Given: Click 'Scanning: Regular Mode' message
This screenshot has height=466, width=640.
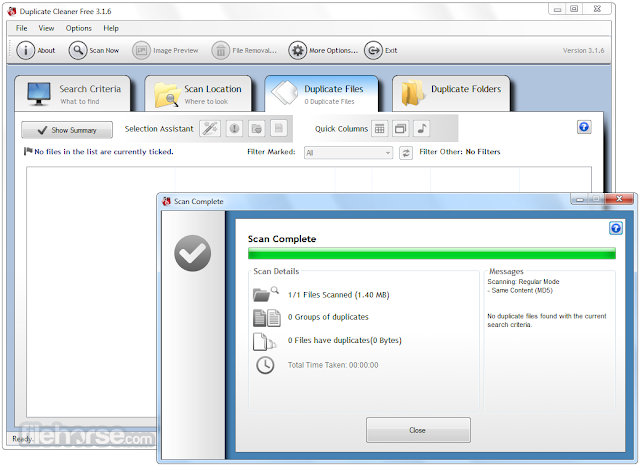Looking at the screenshot, I should (x=523, y=282).
